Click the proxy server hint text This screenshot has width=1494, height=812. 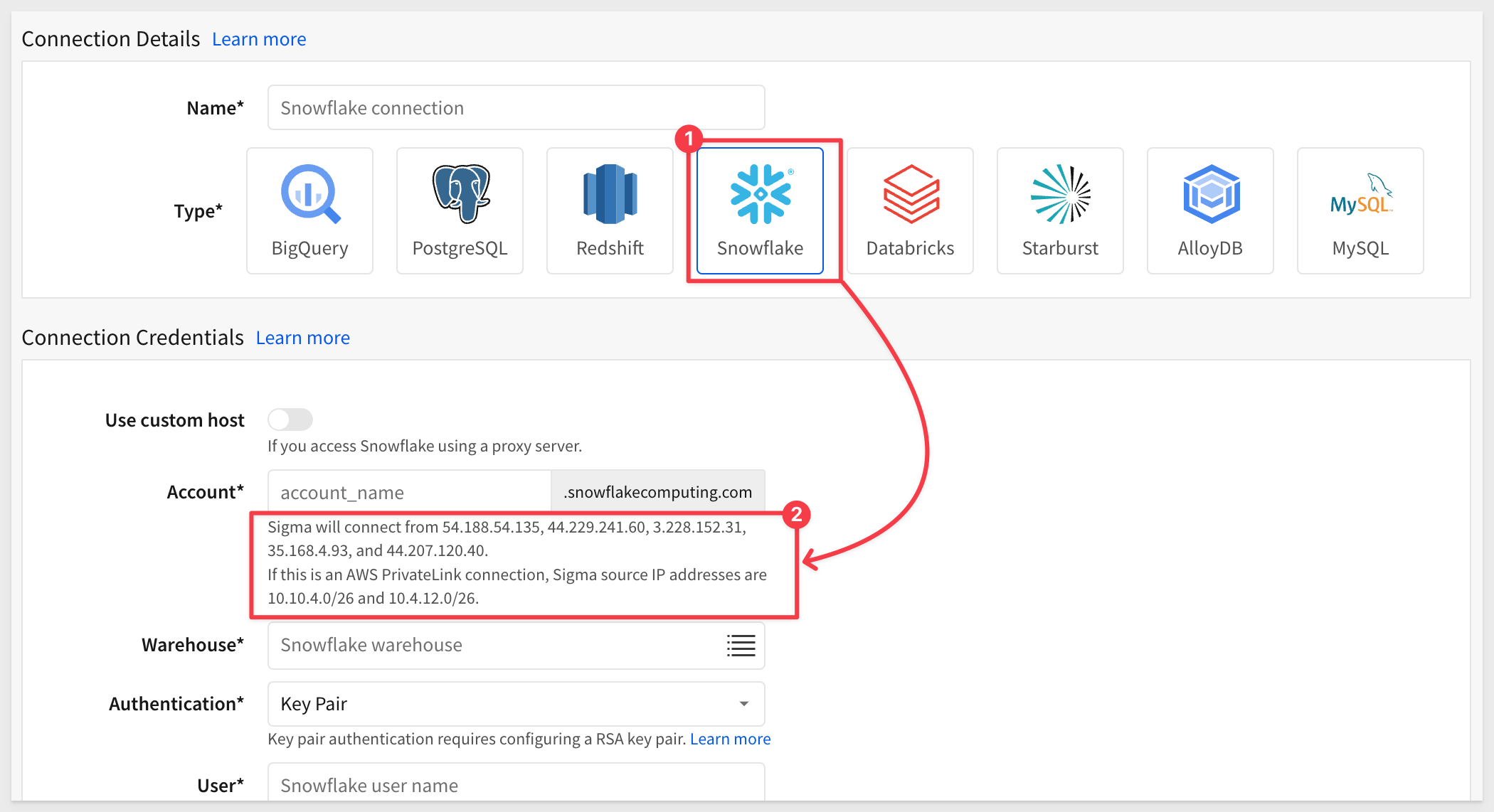[x=425, y=446]
